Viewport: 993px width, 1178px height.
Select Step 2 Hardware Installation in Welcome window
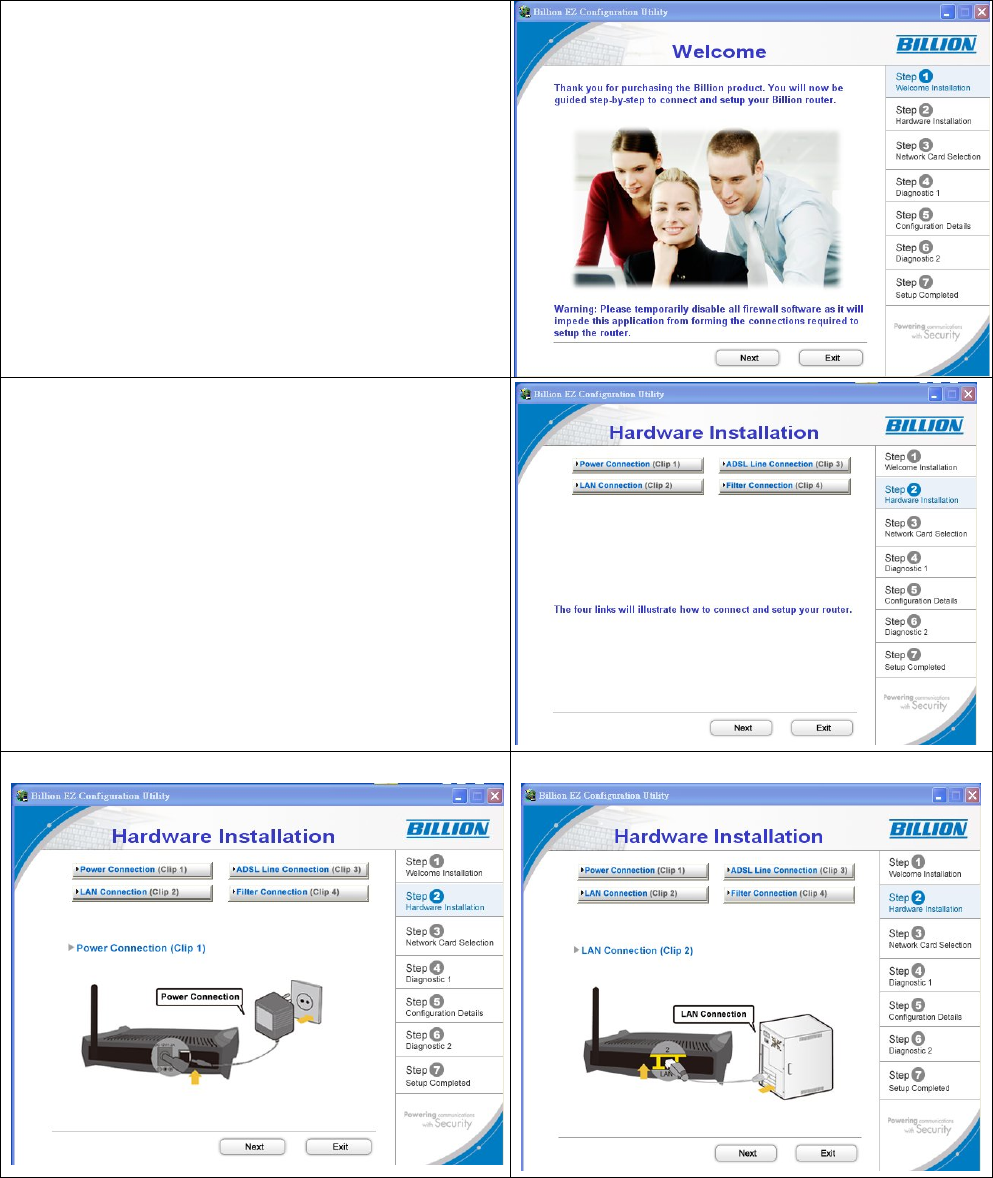click(937, 114)
